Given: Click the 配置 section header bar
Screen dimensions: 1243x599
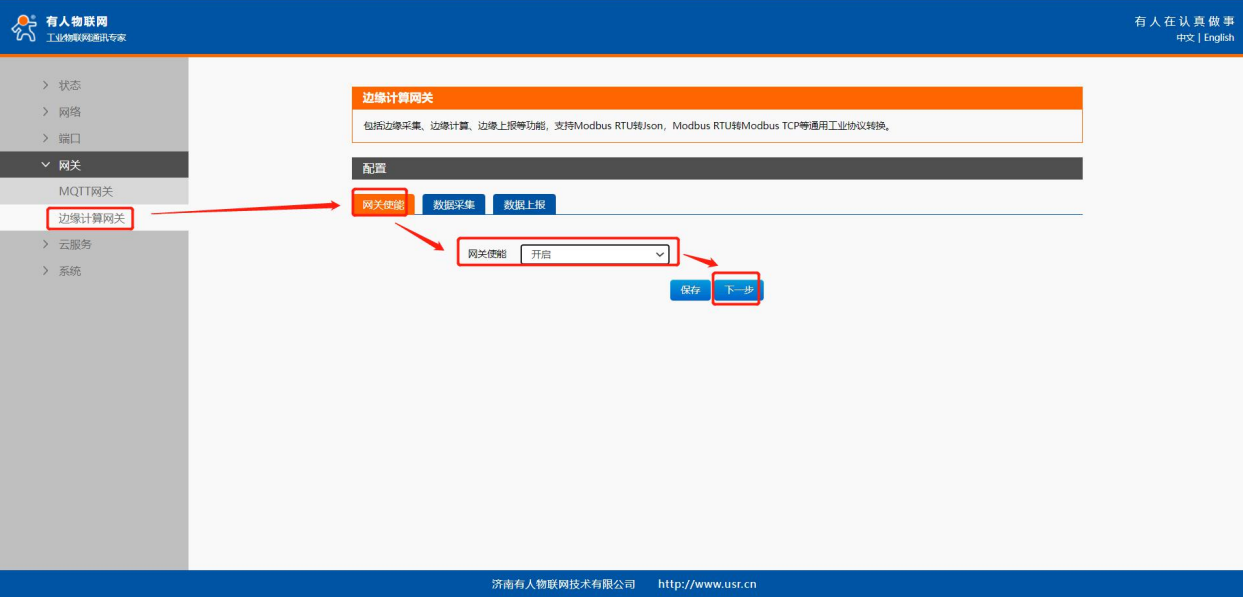Looking at the screenshot, I should [x=716, y=168].
